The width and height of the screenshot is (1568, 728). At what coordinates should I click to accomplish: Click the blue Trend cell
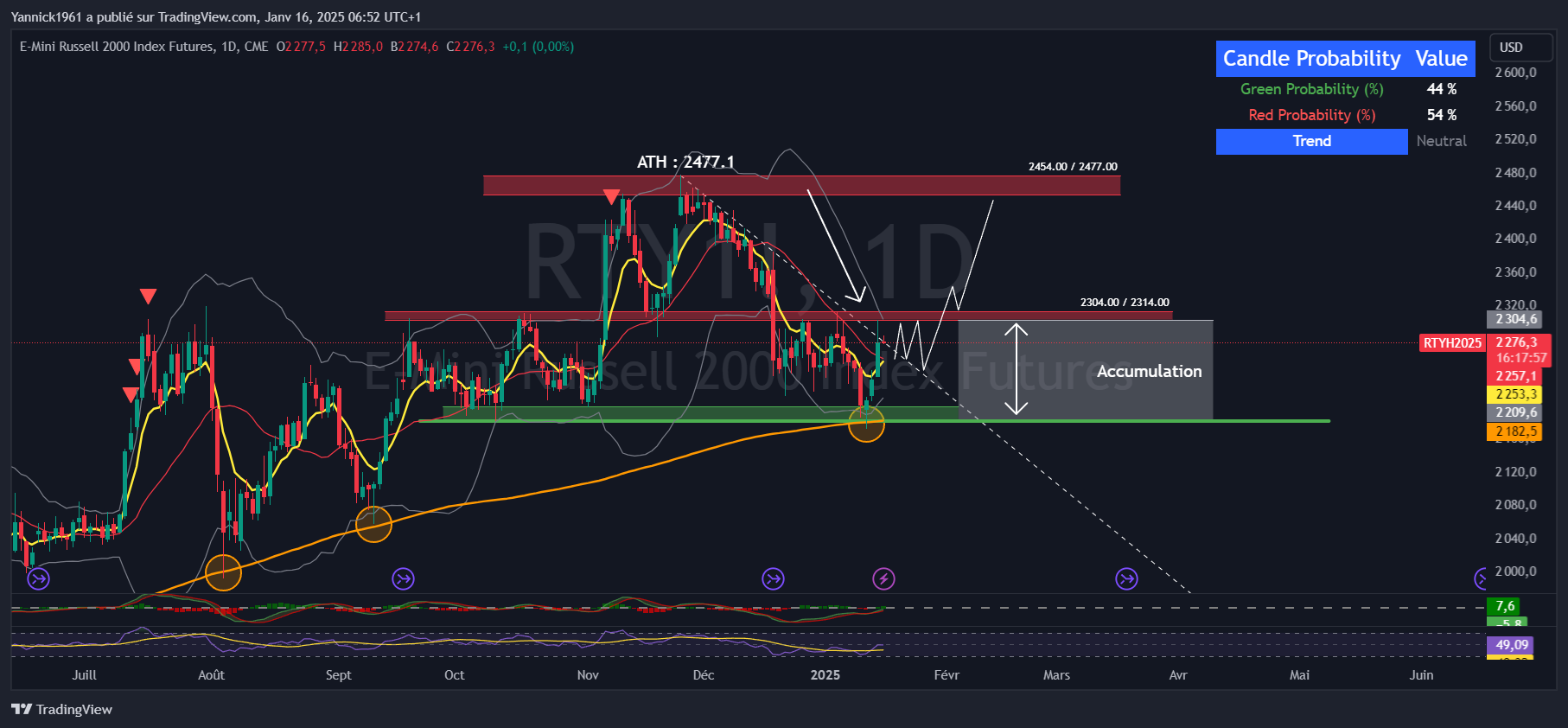coord(1311,141)
